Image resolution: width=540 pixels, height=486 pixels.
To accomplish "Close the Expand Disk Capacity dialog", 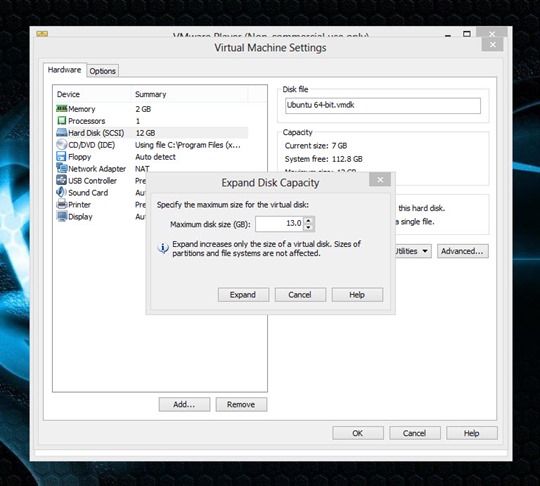I will pyautogui.click(x=380, y=179).
